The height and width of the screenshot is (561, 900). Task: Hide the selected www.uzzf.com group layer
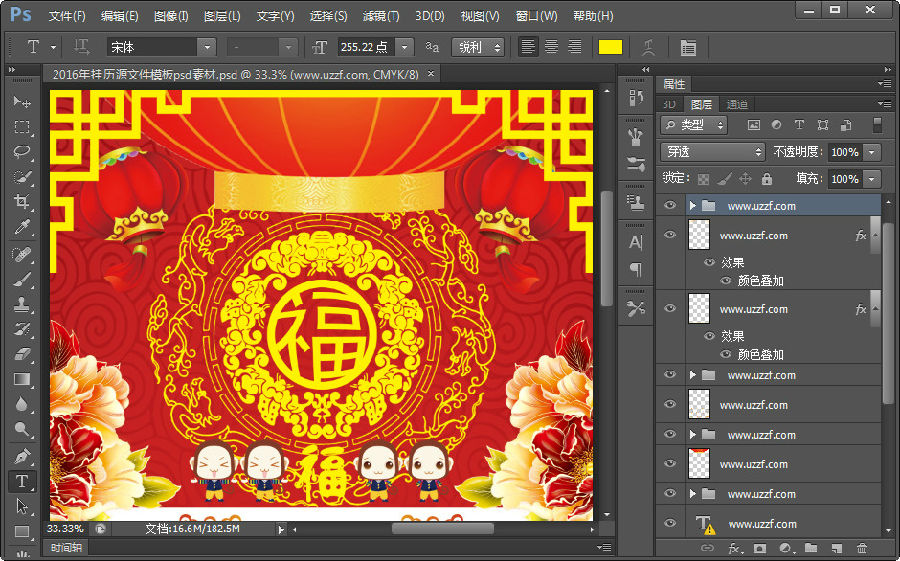(x=670, y=205)
